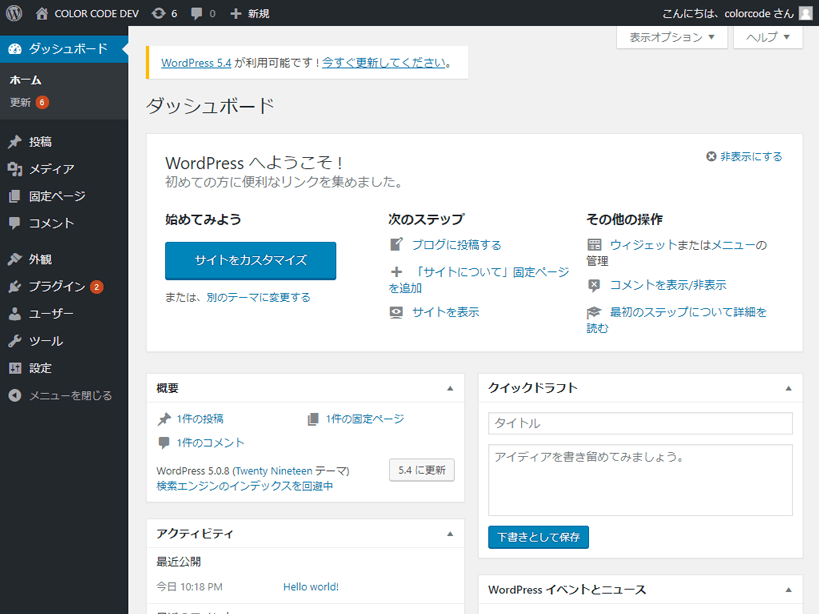This screenshot has width=819, height=614.
Task: Open the プラグイン menu label
Action: tap(57, 286)
